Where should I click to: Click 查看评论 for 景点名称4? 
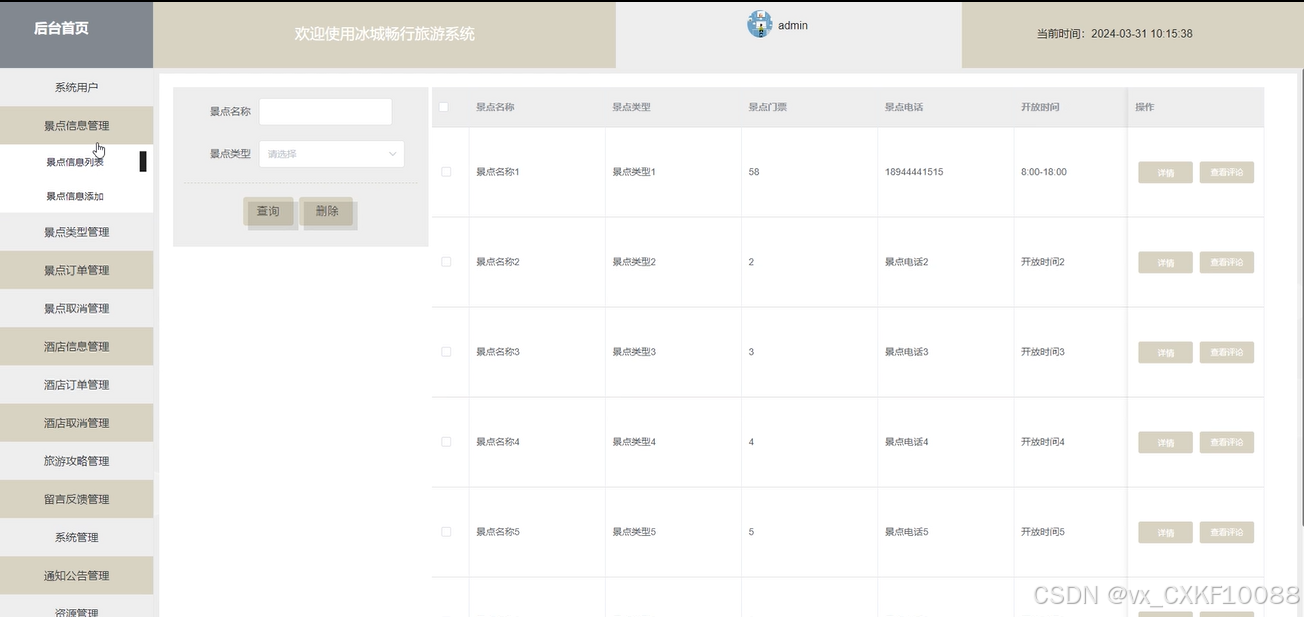coord(1227,442)
